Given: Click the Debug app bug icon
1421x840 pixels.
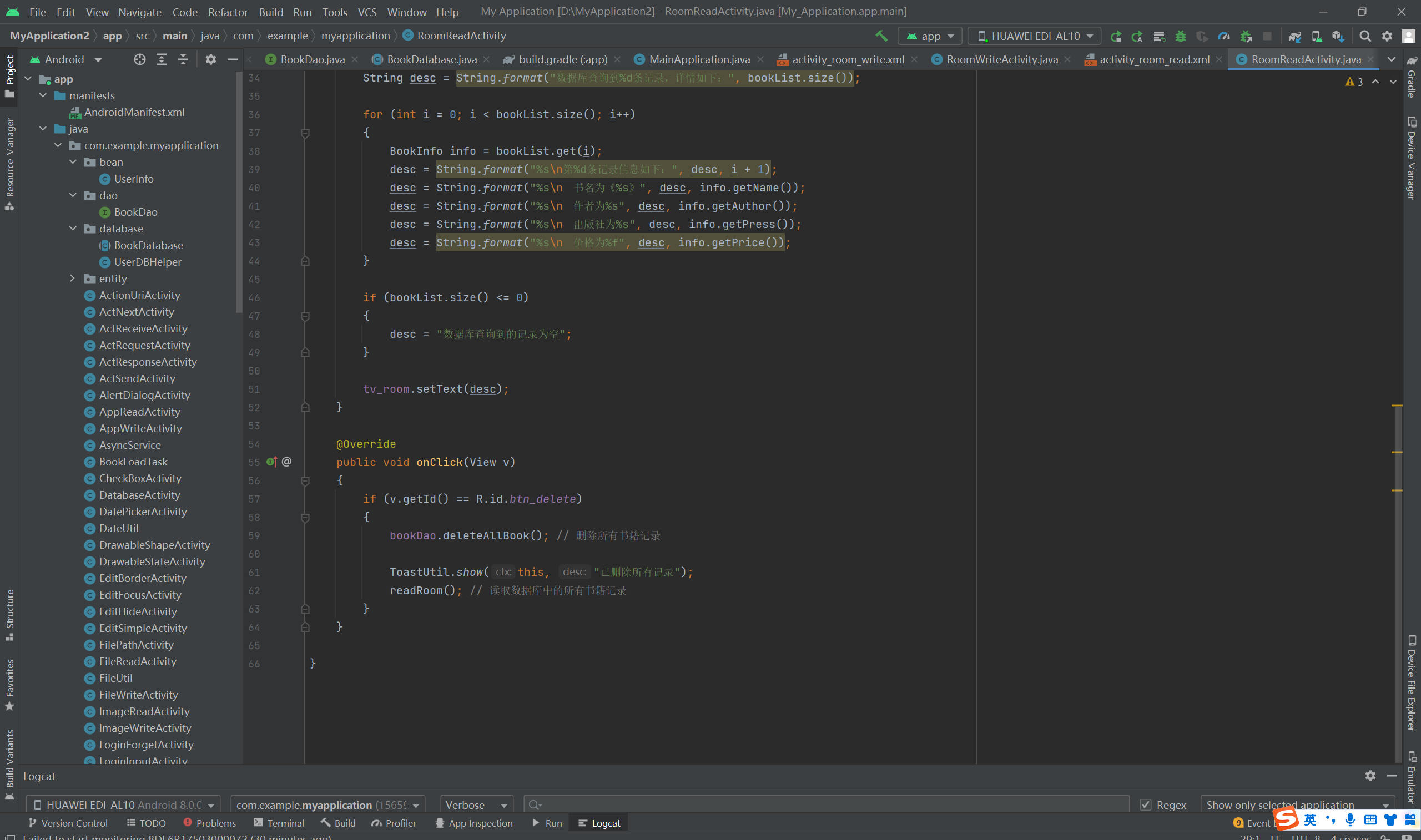Looking at the screenshot, I should point(1181,36).
